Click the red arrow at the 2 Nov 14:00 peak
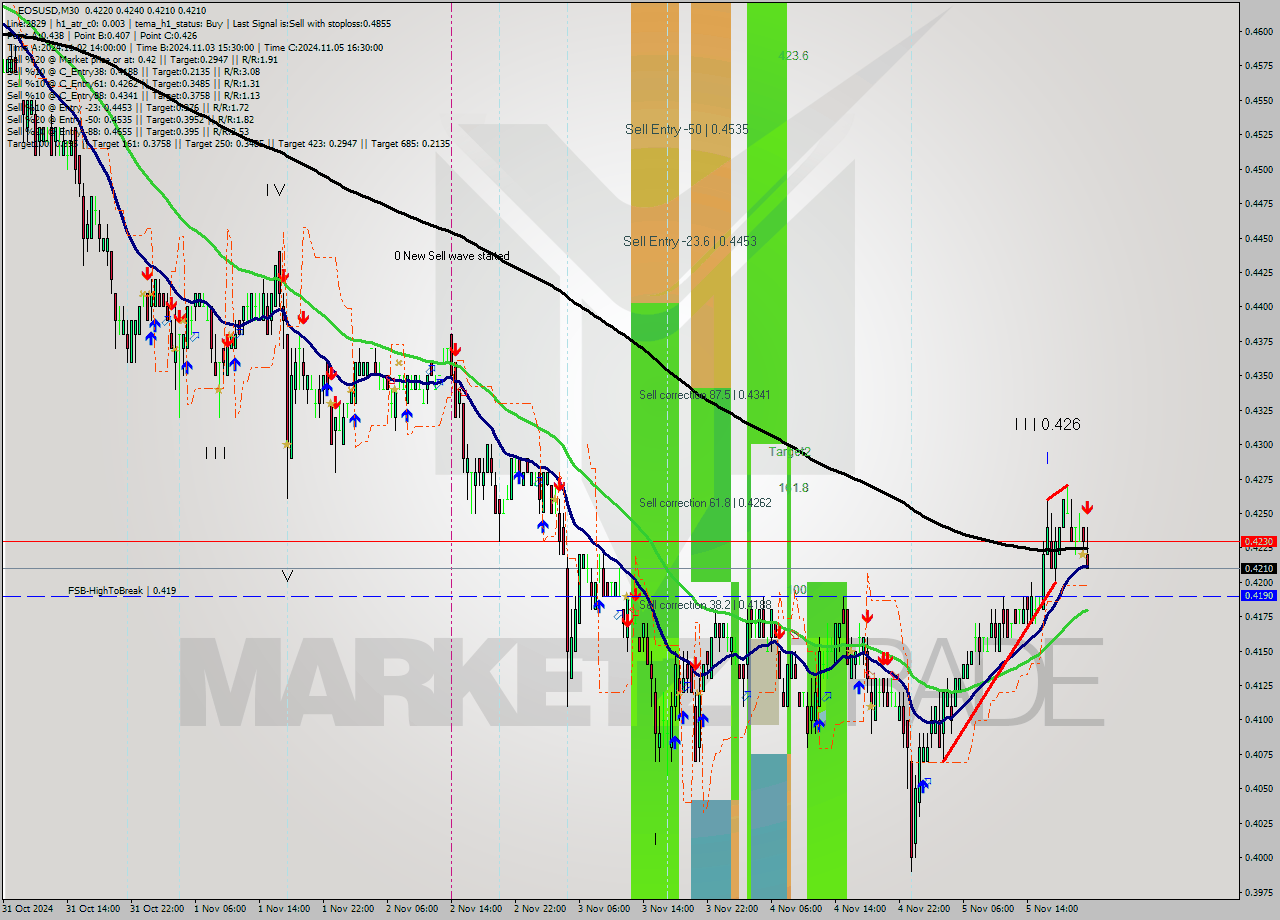Screen dimensions: 1280x920 click(455, 349)
